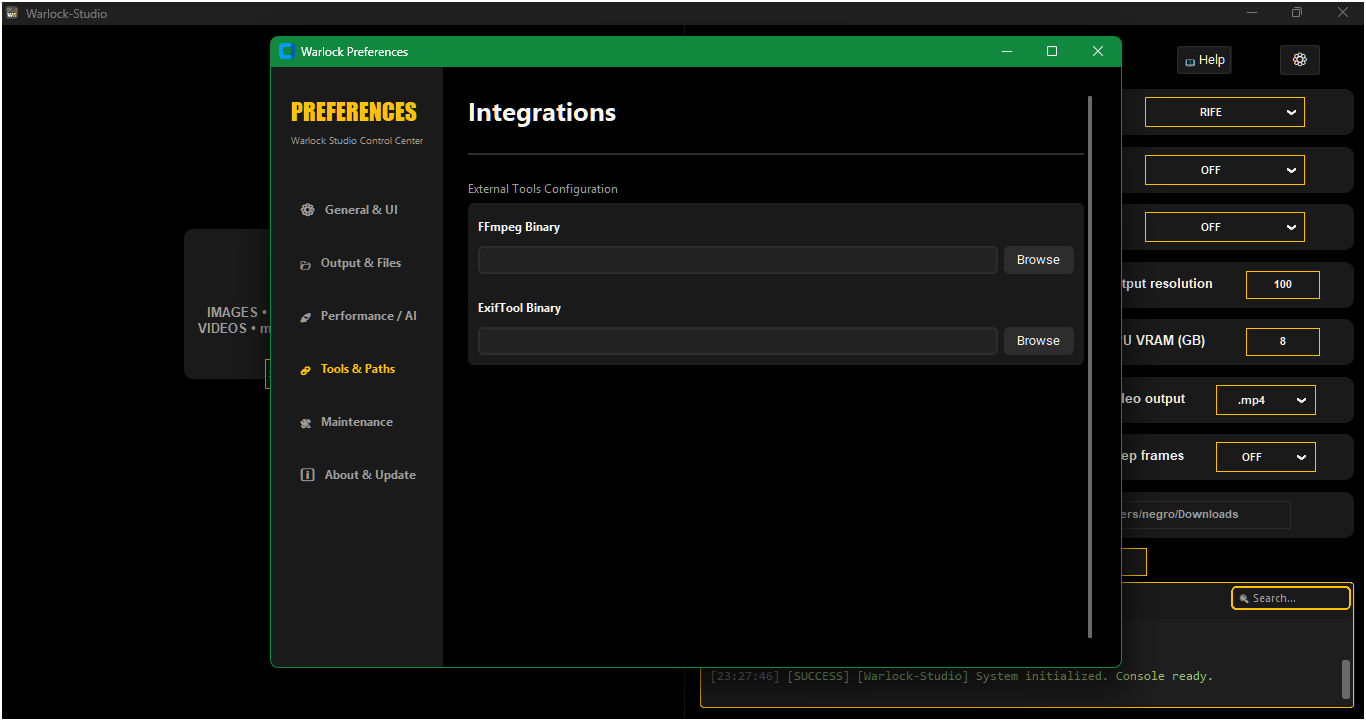Select the Tools & Paths section

tap(348, 369)
